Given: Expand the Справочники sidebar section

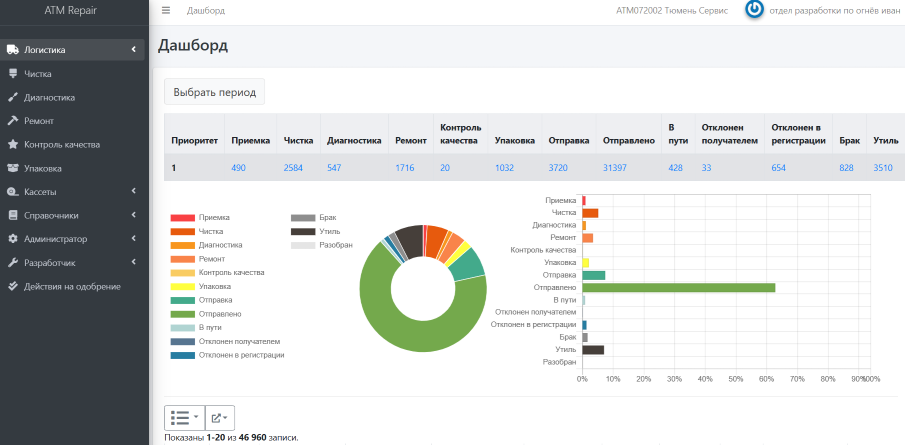Looking at the screenshot, I should point(70,215).
